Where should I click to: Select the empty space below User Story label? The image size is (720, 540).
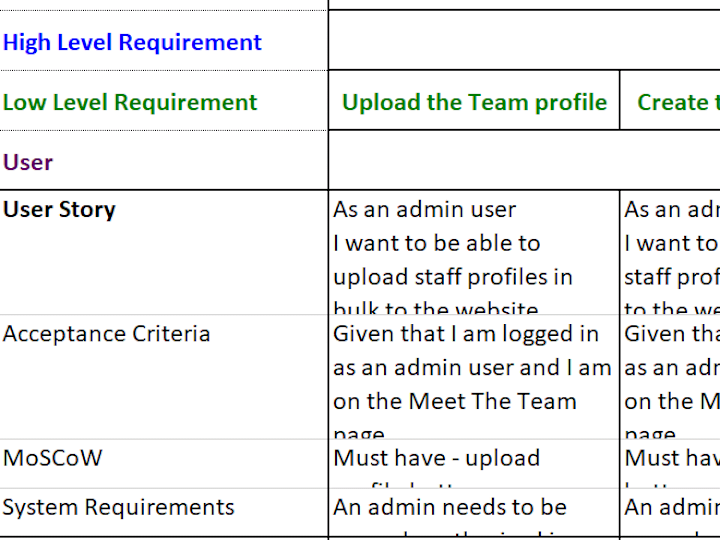[164, 269]
